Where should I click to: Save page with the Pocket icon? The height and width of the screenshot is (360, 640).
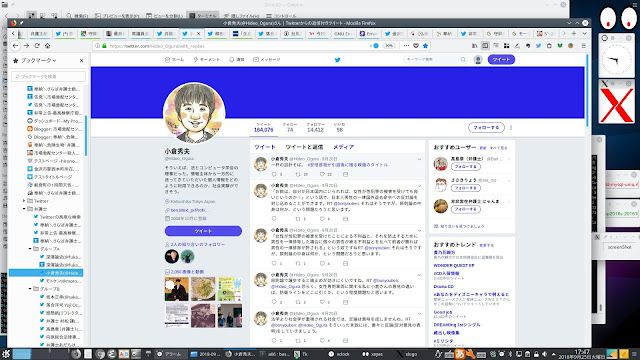[416, 46]
